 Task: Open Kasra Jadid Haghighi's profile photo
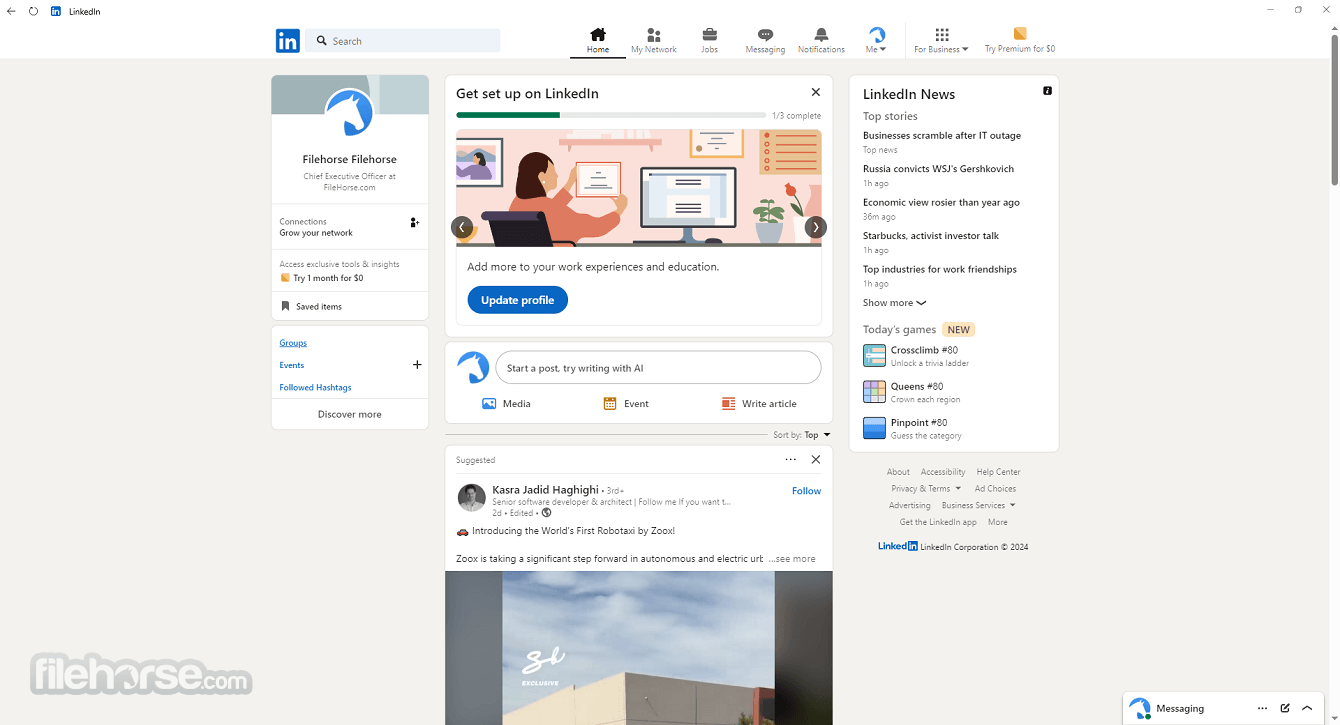tap(472, 497)
